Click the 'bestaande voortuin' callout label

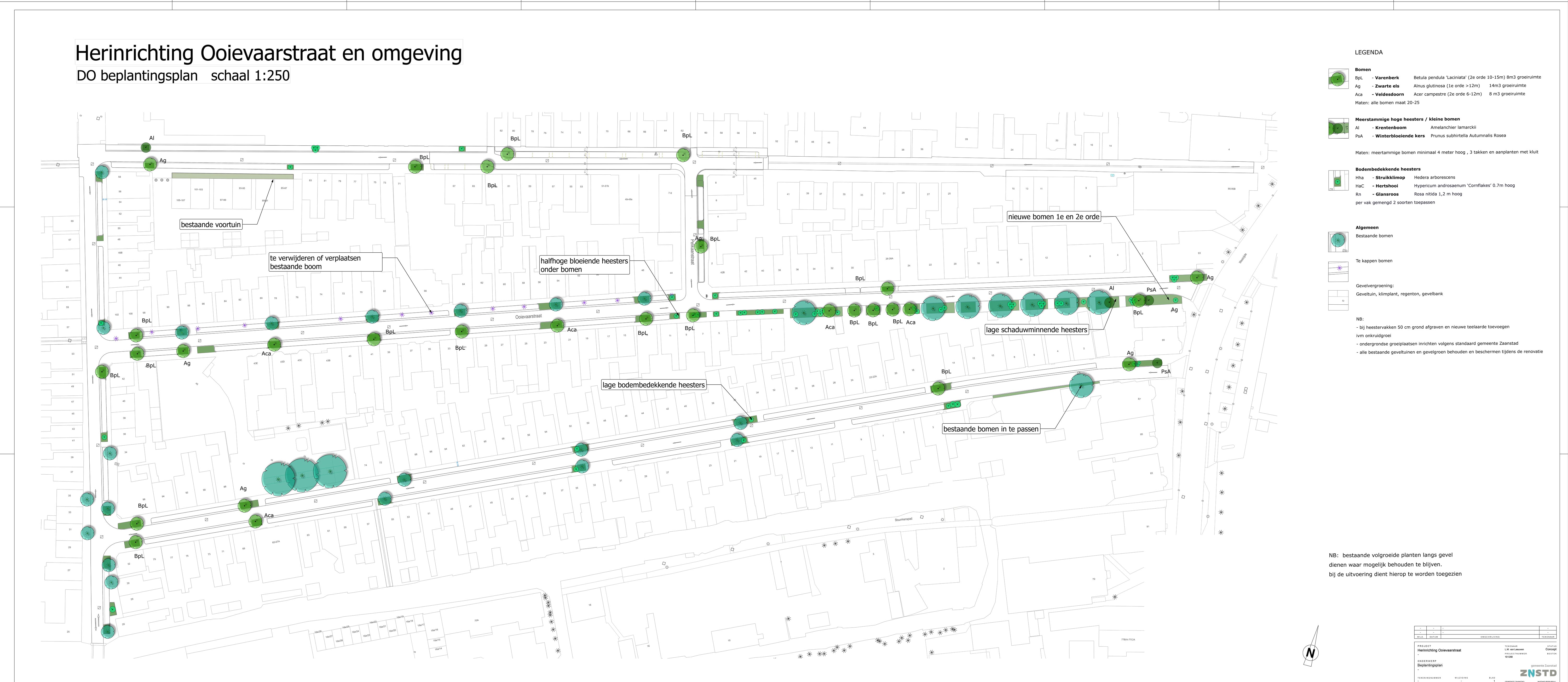pyautogui.click(x=211, y=225)
